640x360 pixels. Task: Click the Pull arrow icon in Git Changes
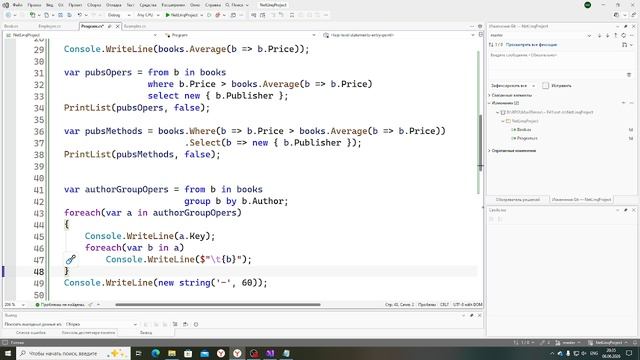click(x=607, y=36)
